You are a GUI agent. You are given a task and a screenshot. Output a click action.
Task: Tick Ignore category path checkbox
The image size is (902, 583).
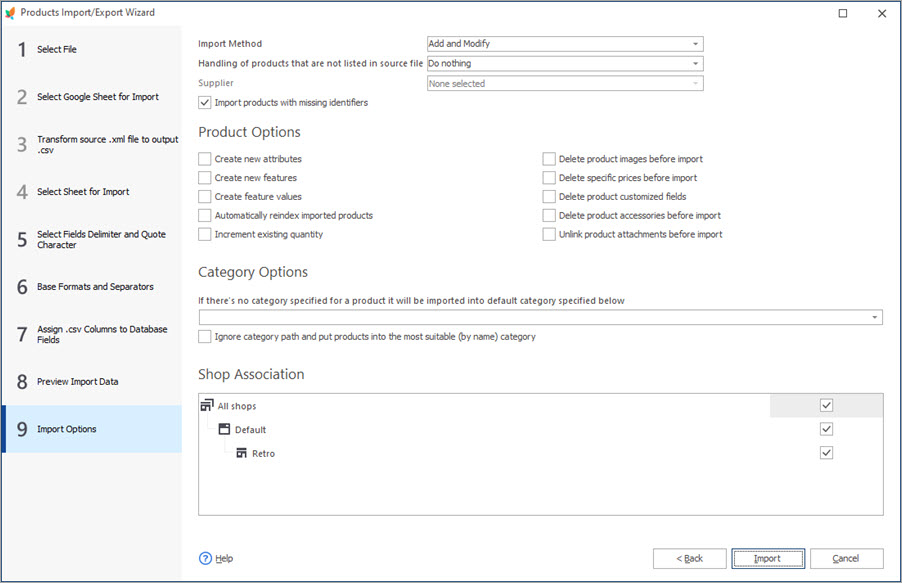(x=204, y=337)
